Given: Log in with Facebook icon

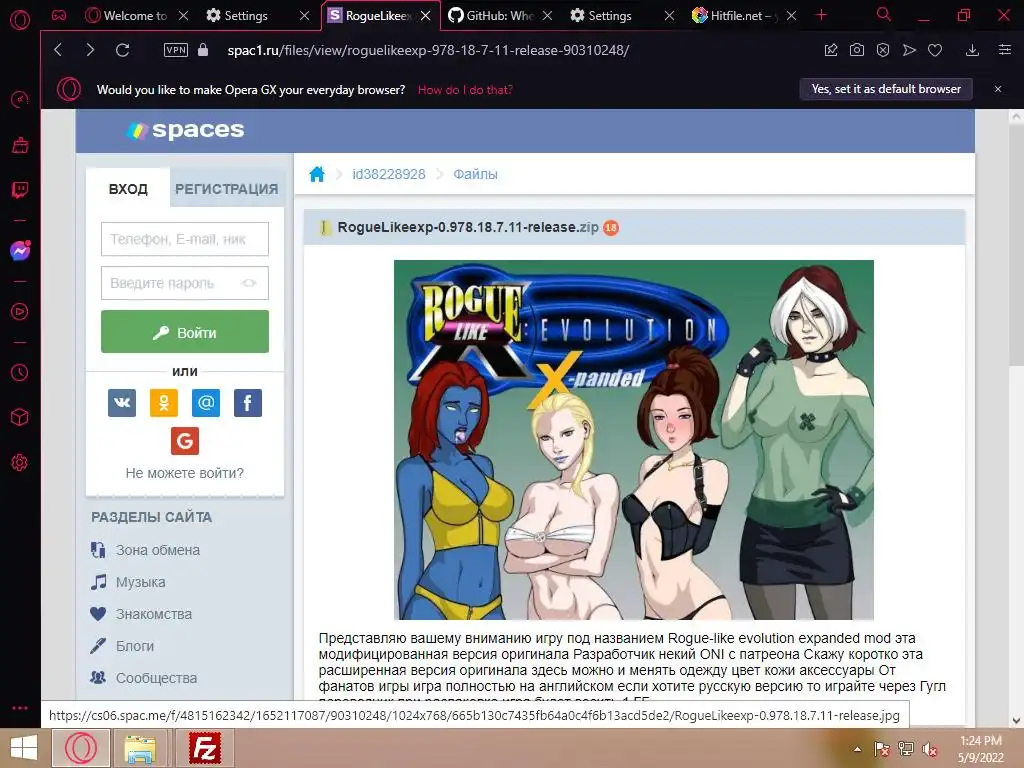Looking at the screenshot, I should point(248,402).
